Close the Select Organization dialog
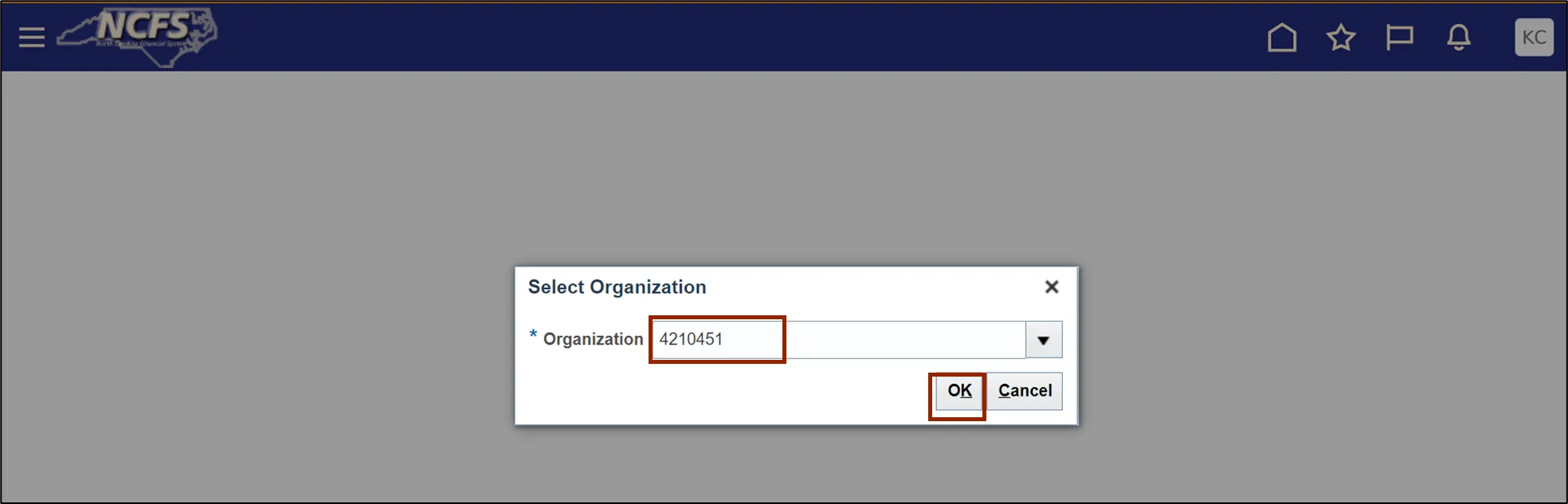 (x=1052, y=287)
